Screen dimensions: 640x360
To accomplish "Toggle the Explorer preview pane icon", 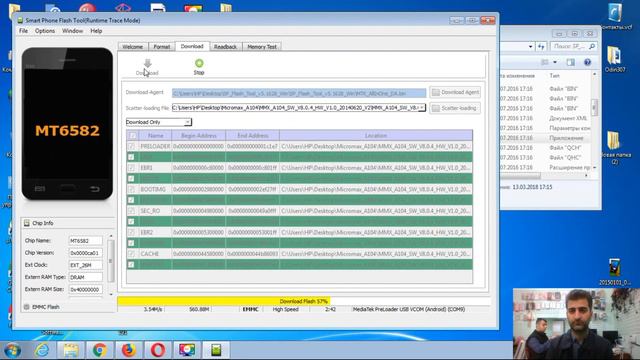I will point(571,62).
